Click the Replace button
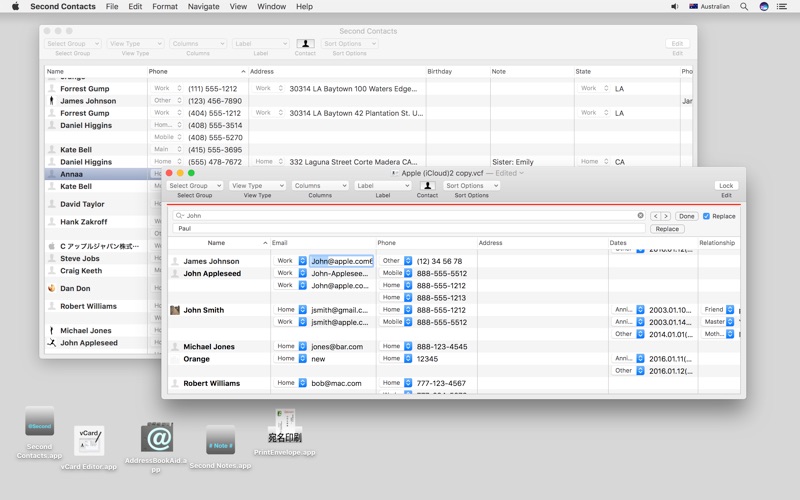This screenshot has height=500, width=800. (x=667, y=229)
